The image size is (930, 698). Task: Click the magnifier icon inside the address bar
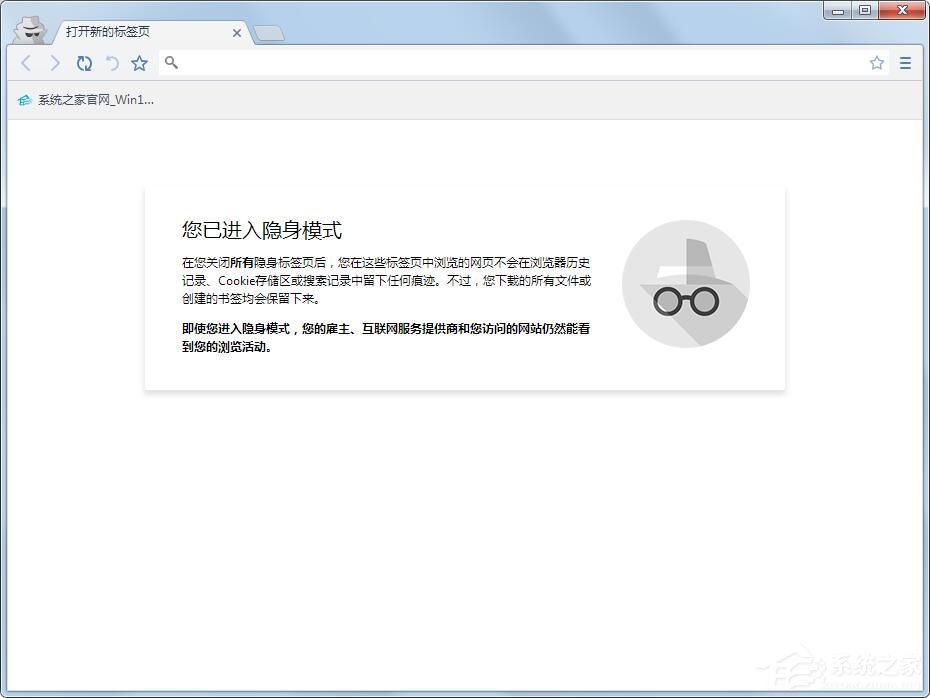(x=171, y=63)
